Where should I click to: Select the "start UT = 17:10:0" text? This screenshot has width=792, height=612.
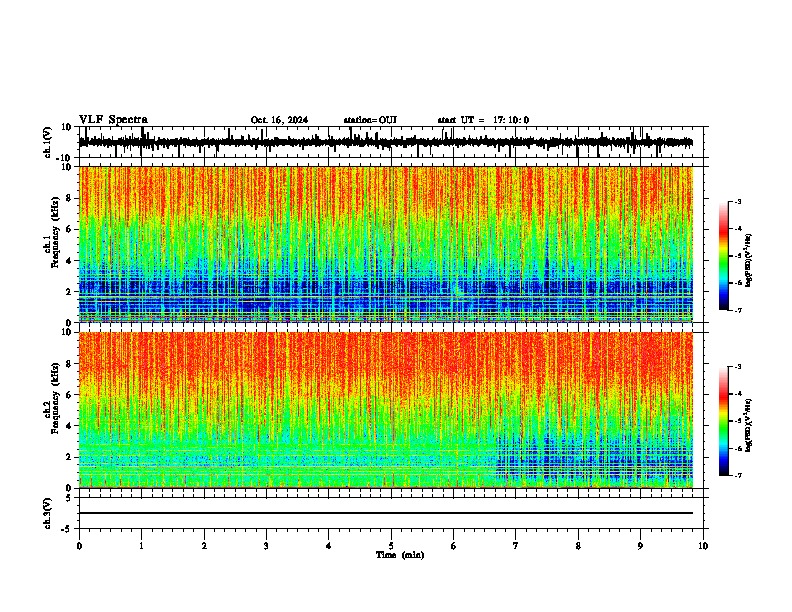tap(483, 120)
